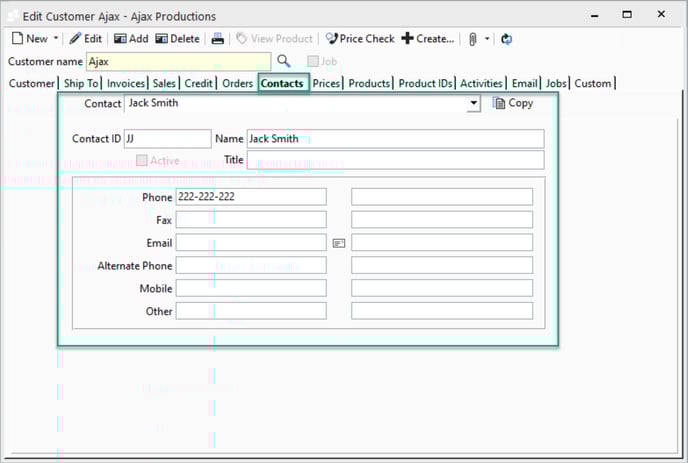Click the Delete toolbar button
Image resolution: width=688 pixels, height=463 pixels.
click(177, 39)
